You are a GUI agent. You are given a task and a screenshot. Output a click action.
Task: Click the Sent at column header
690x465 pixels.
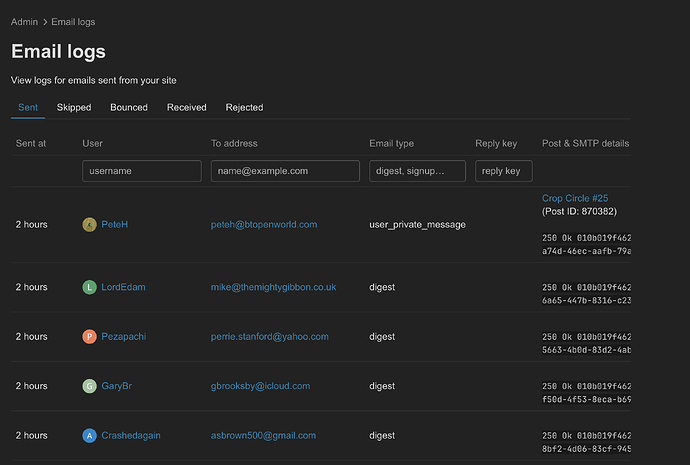(x=31, y=143)
